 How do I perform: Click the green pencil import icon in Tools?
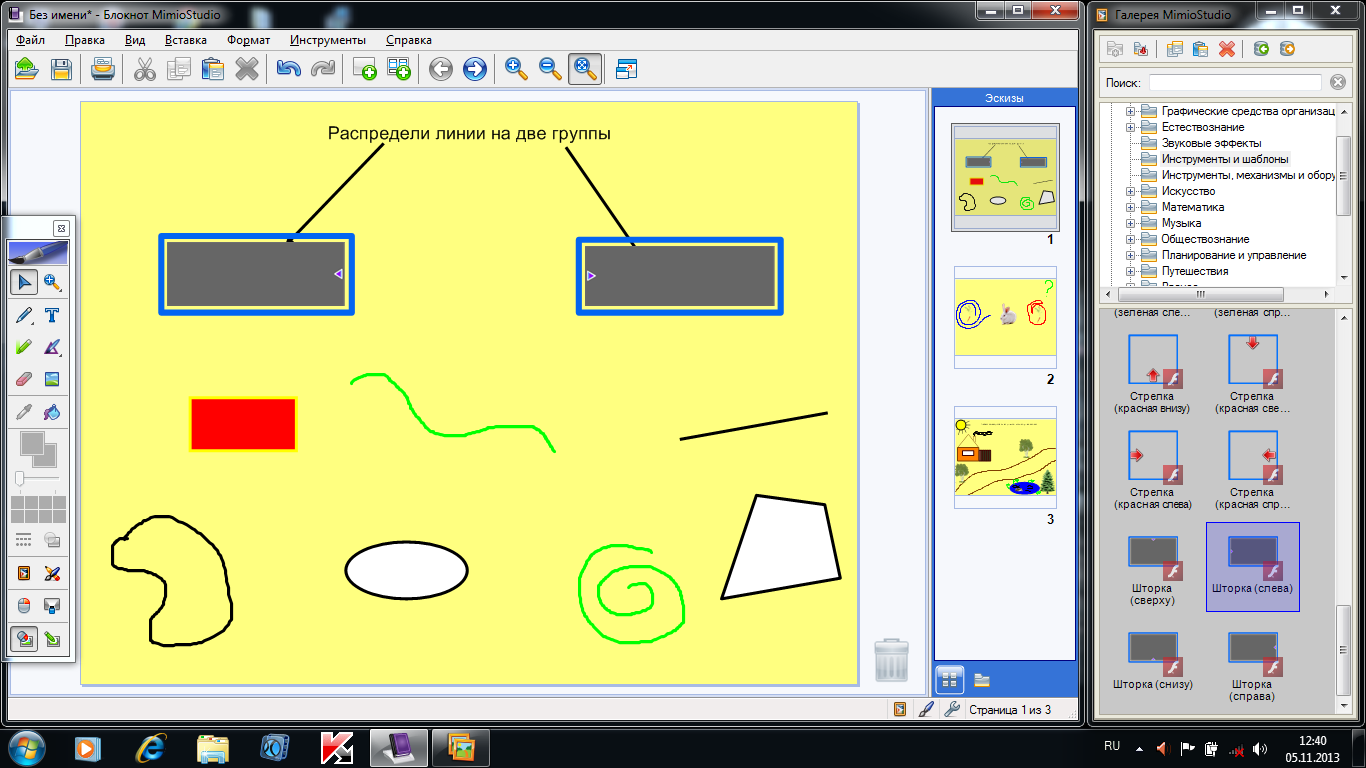[52, 639]
